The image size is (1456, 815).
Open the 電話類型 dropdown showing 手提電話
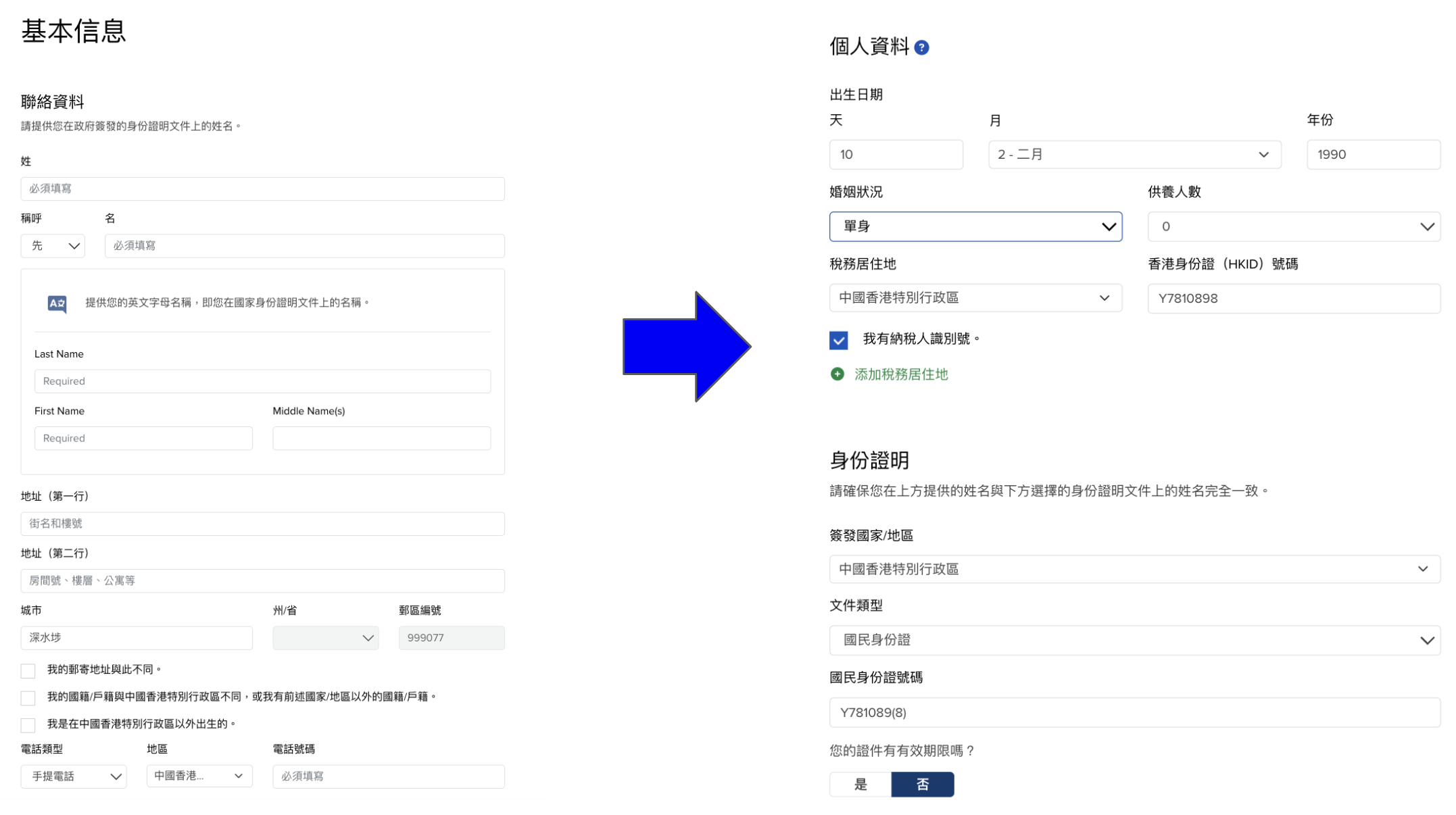point(74,776)
